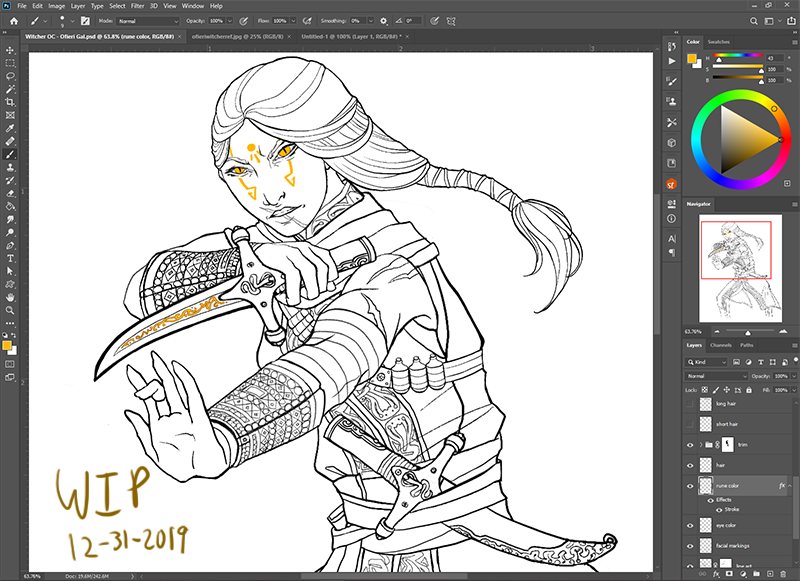Toggle visibility of eye color layer
The width and height of the screenshot is (800, 581).
point(690,524)
